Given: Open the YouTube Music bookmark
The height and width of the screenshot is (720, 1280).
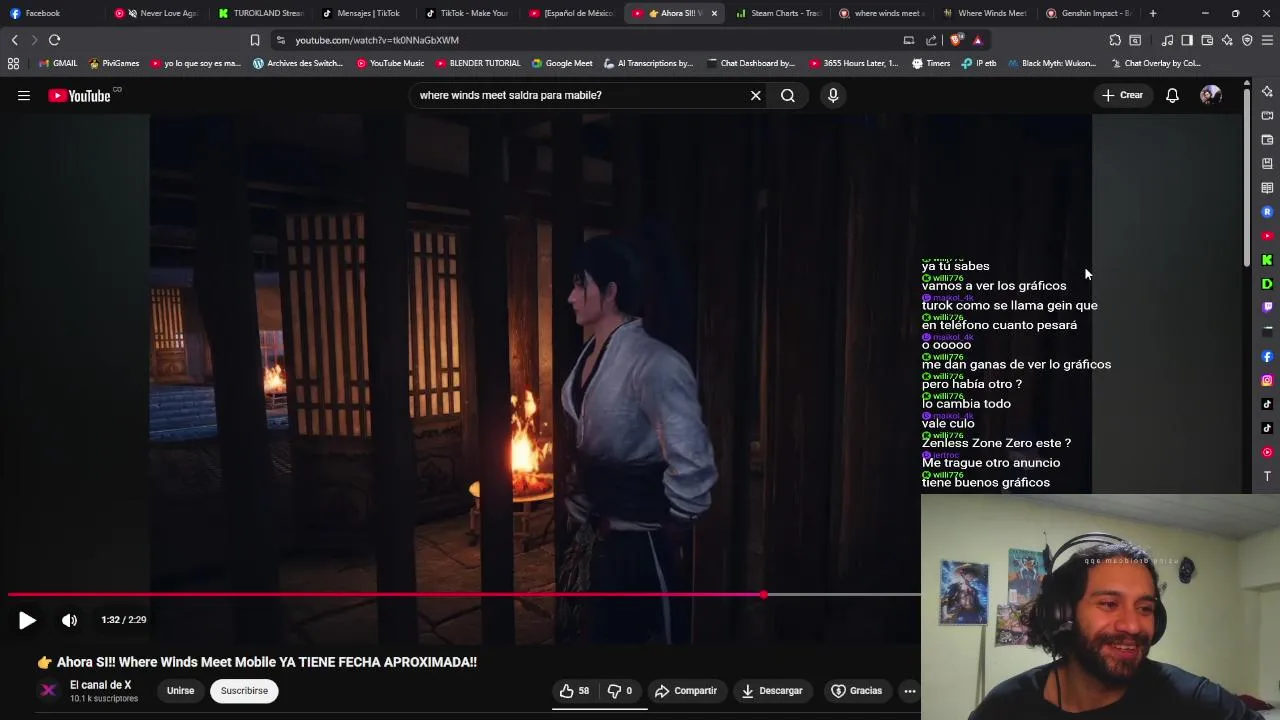Looking at the screenshot, I should (390, 63).
